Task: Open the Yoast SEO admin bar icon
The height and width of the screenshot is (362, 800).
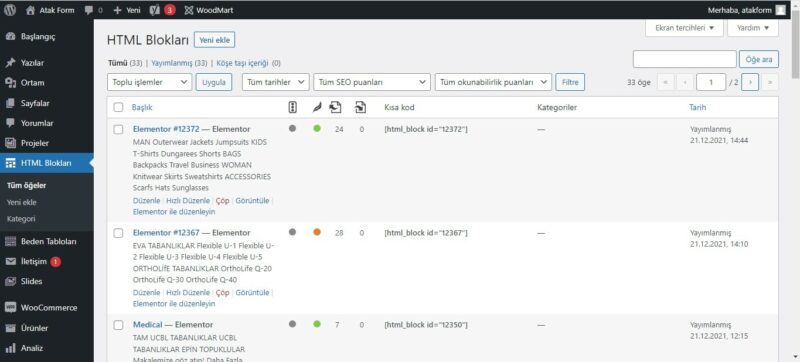Action: 155,10
